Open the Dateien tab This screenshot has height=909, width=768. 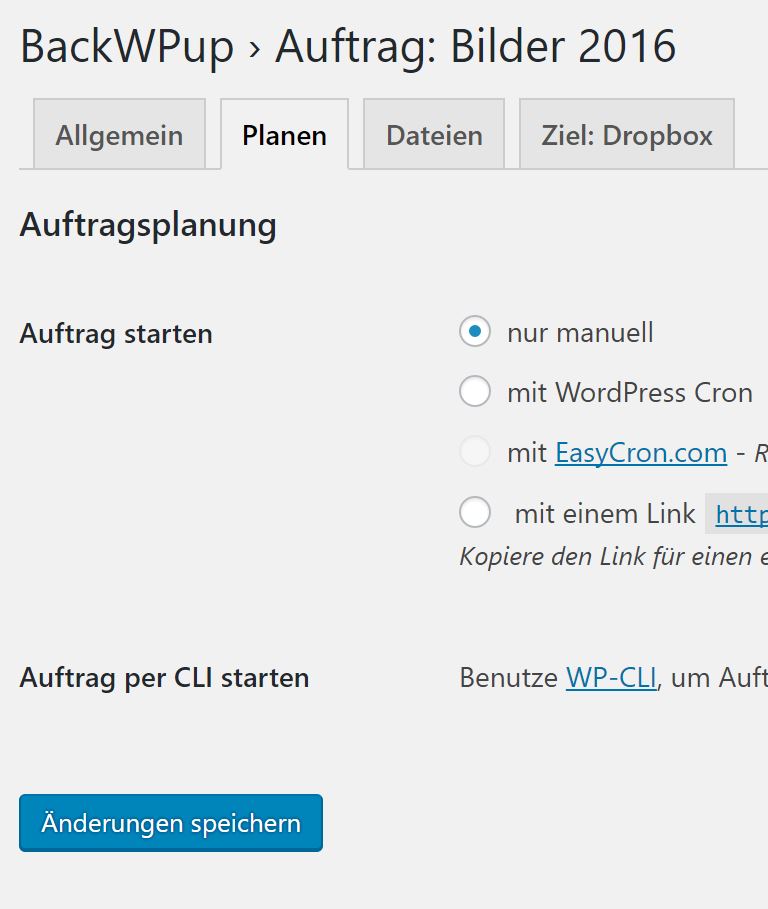click(434, 135)
